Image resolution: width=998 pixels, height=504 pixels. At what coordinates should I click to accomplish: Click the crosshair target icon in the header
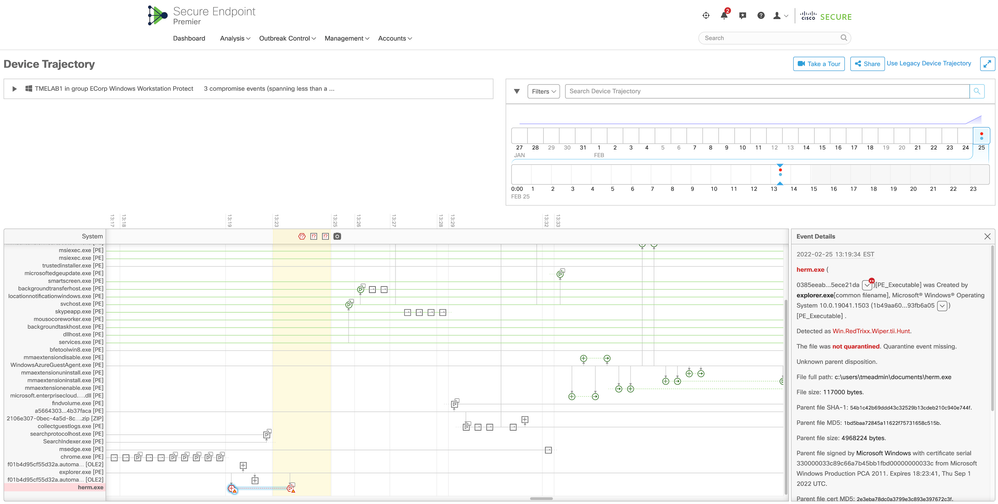click(x=705, y=16)
